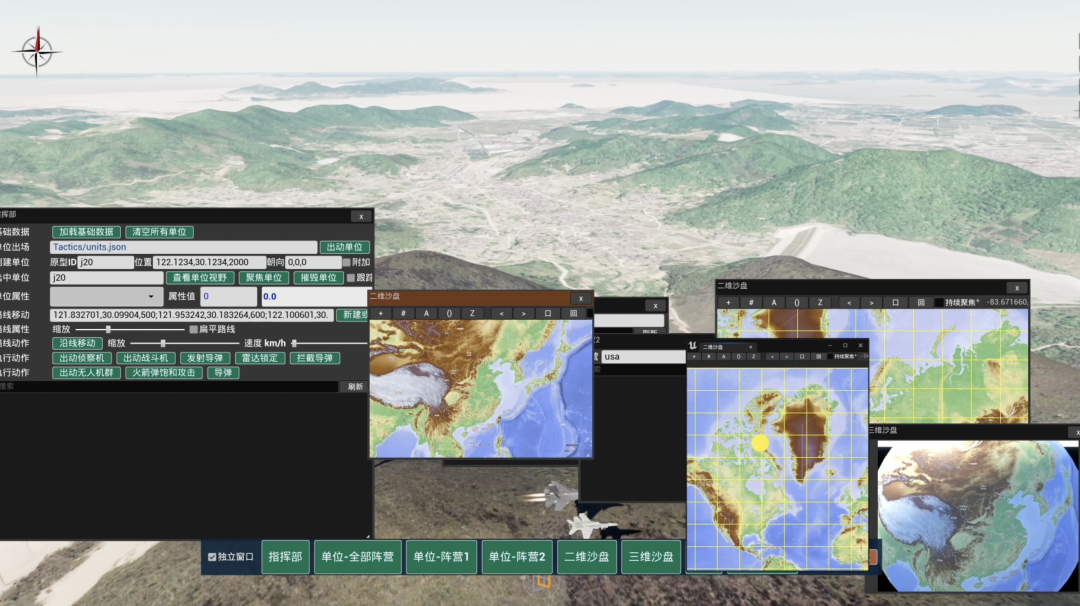Click the + icon in Russia-map 二维沙盘 toolbar

(728, 302)
